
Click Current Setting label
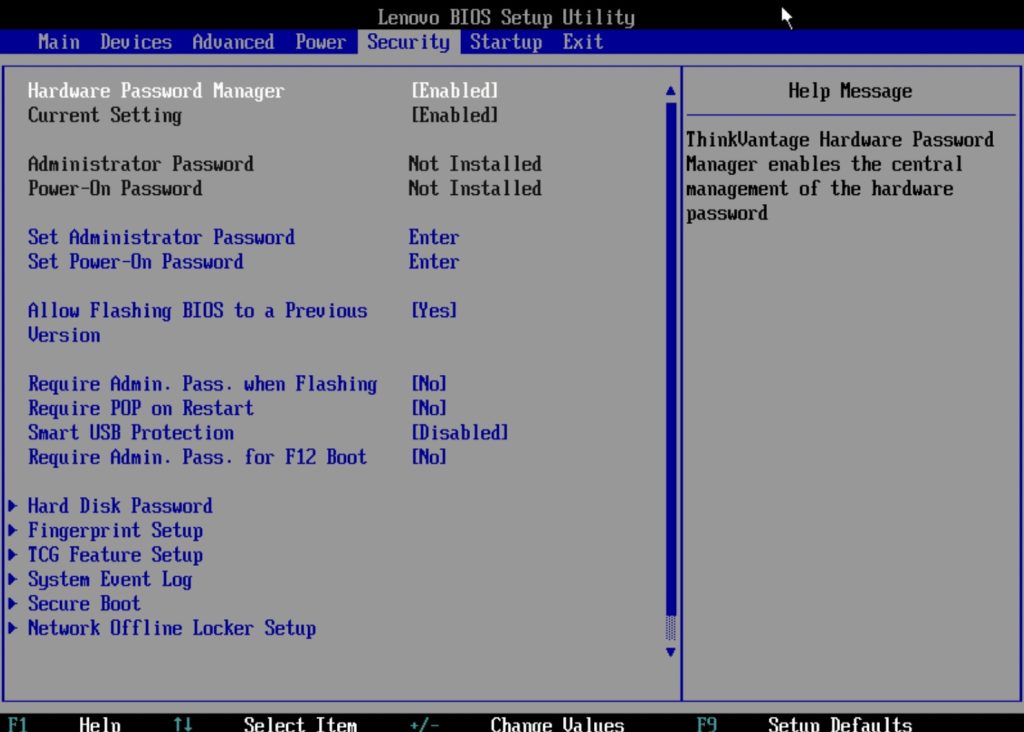(x=105, y=116)
